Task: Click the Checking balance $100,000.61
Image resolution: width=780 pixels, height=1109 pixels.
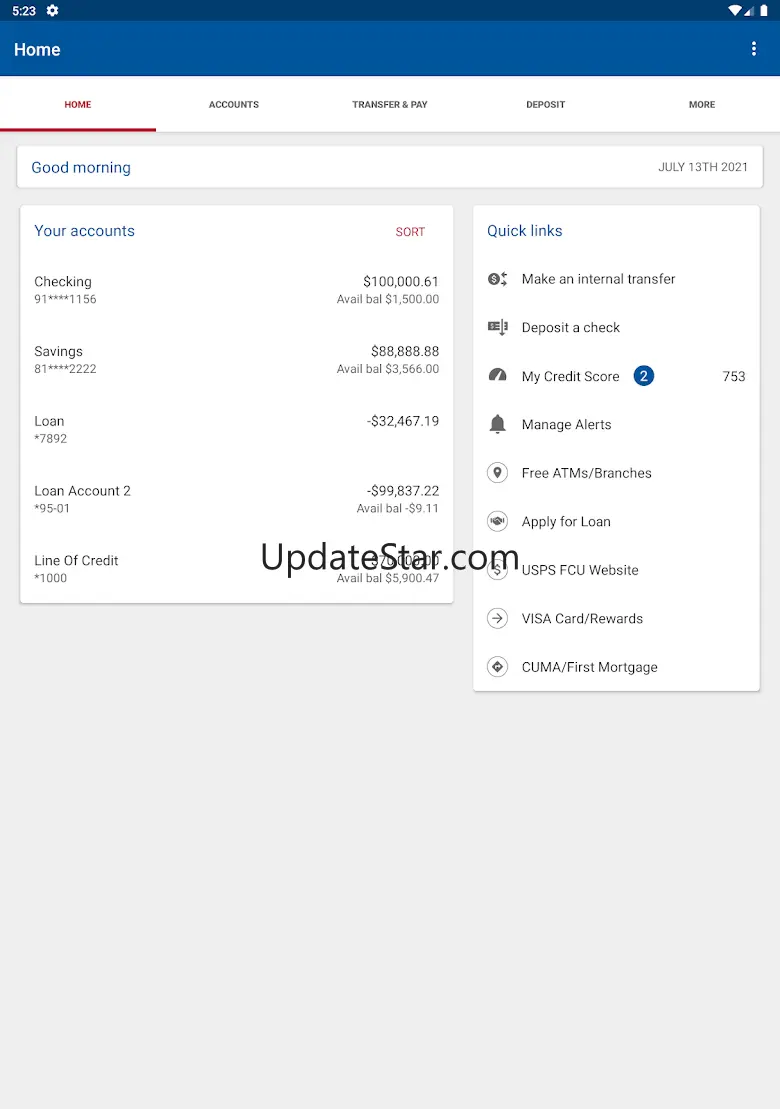Action: (x=401, y=281)
